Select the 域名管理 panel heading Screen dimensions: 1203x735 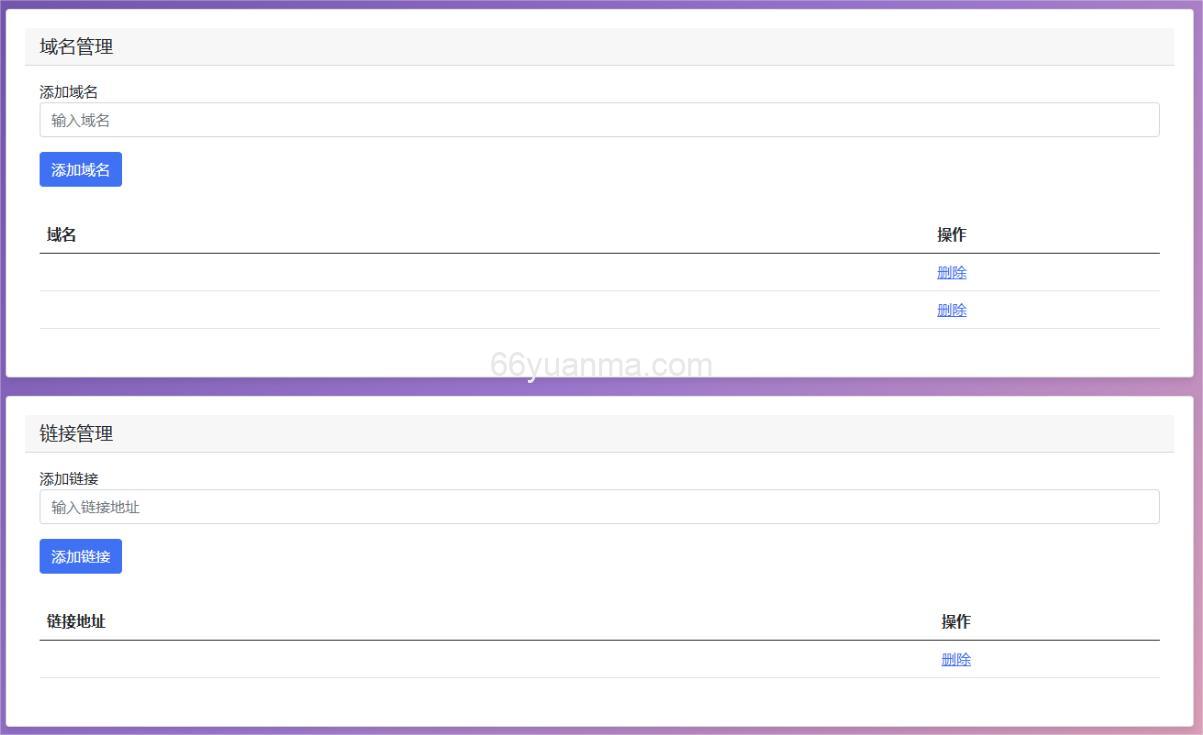coord(76,47)
